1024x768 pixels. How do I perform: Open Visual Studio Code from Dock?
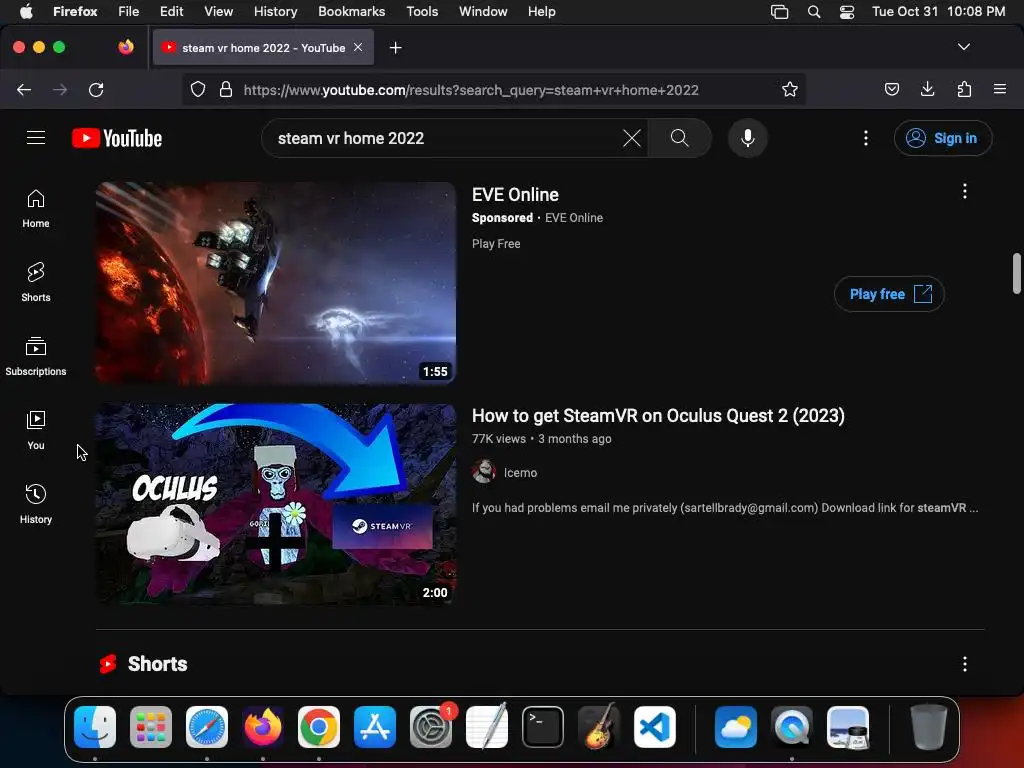(x=654, y=727)
